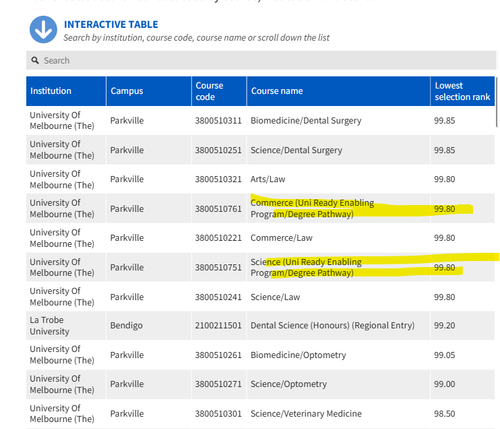Select Commerce (Uni Ready Enabling Program) course
Screen dimensions: 500x429
312,208
